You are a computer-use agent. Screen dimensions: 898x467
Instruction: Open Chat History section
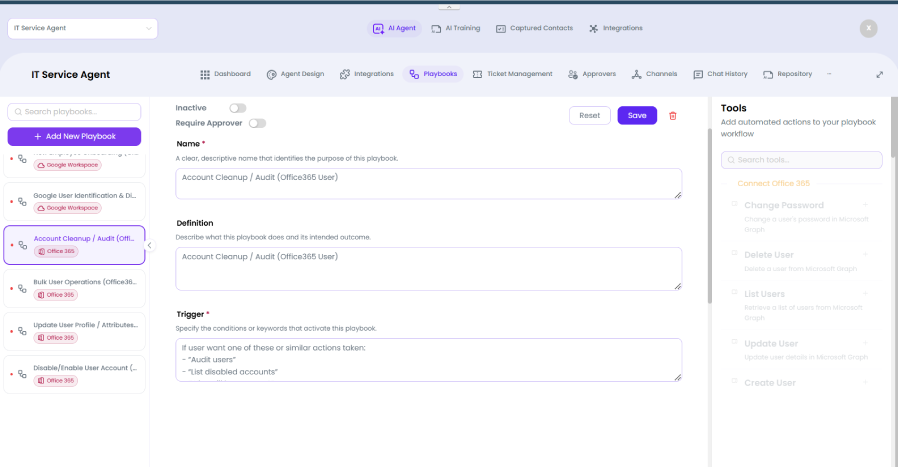coord(720,74)
